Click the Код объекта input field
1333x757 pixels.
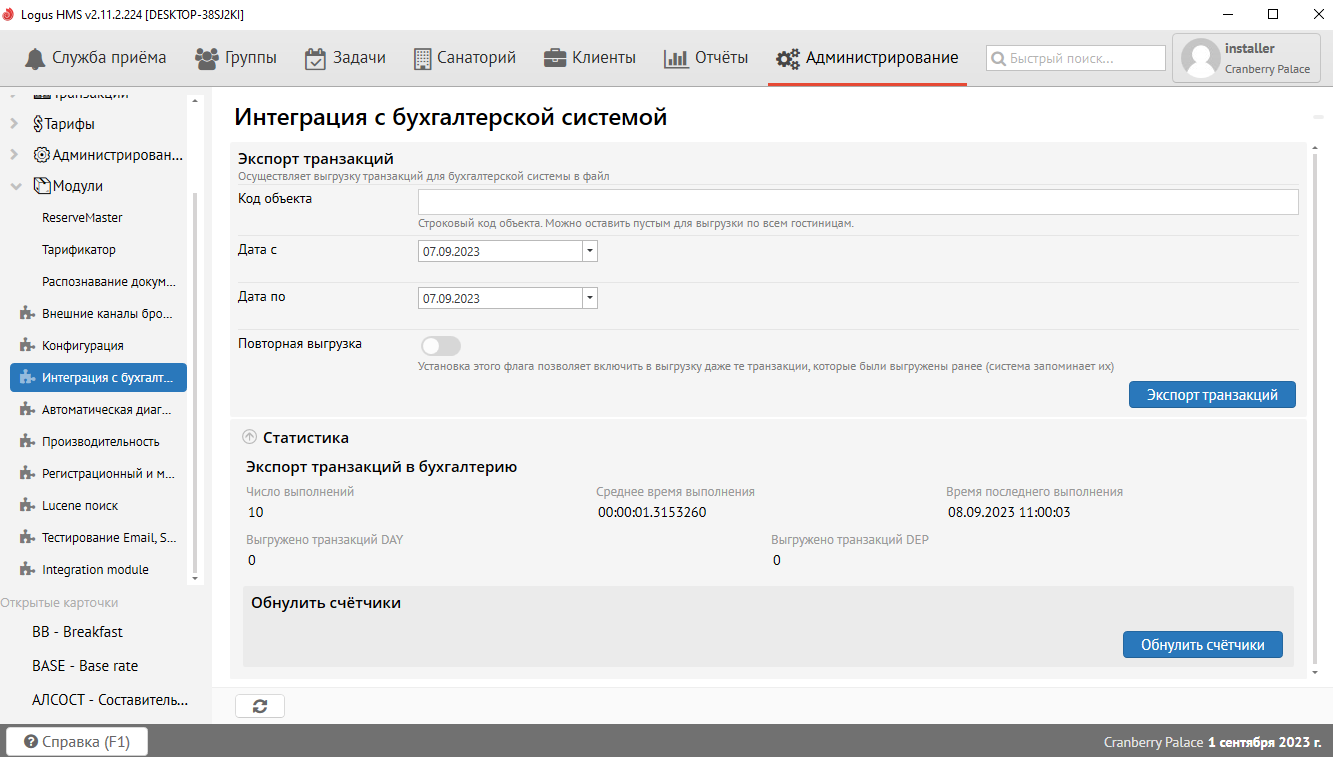[858, 202]
